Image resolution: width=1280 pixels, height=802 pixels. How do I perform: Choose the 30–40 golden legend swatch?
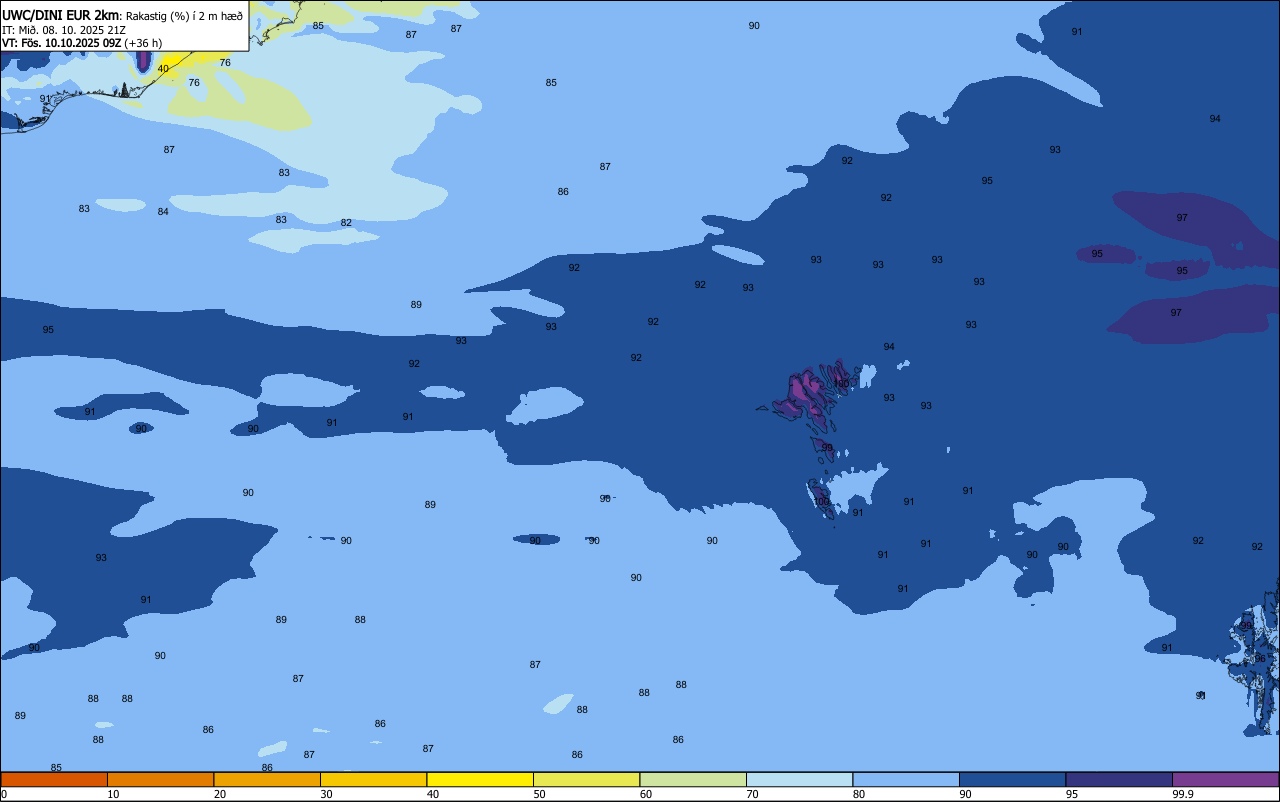click(373, 779)
